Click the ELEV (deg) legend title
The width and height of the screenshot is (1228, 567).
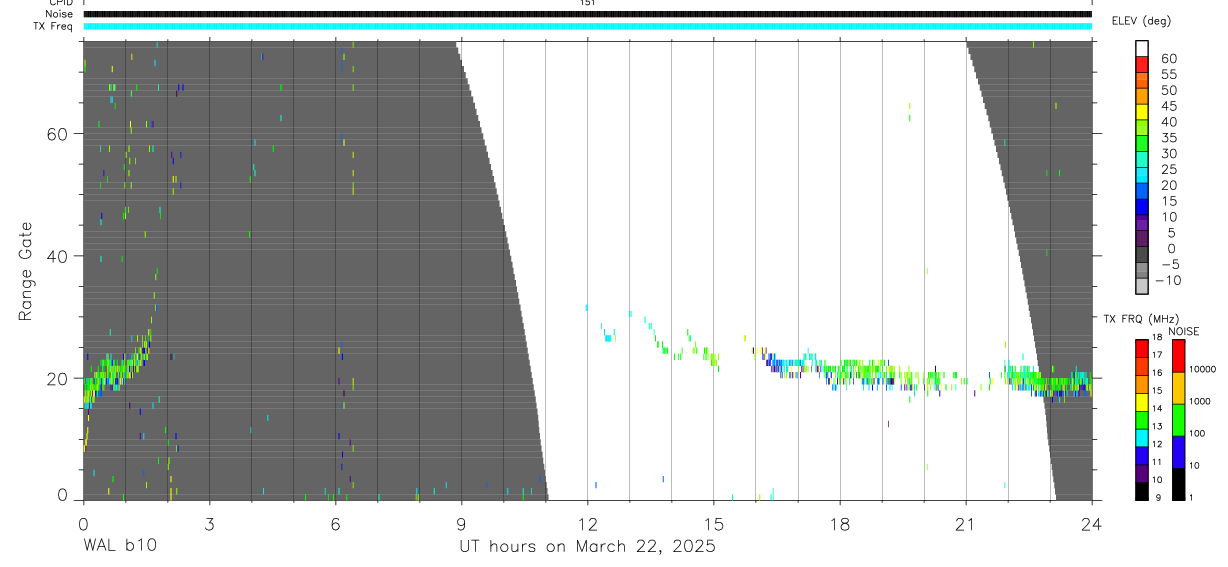1142,21
